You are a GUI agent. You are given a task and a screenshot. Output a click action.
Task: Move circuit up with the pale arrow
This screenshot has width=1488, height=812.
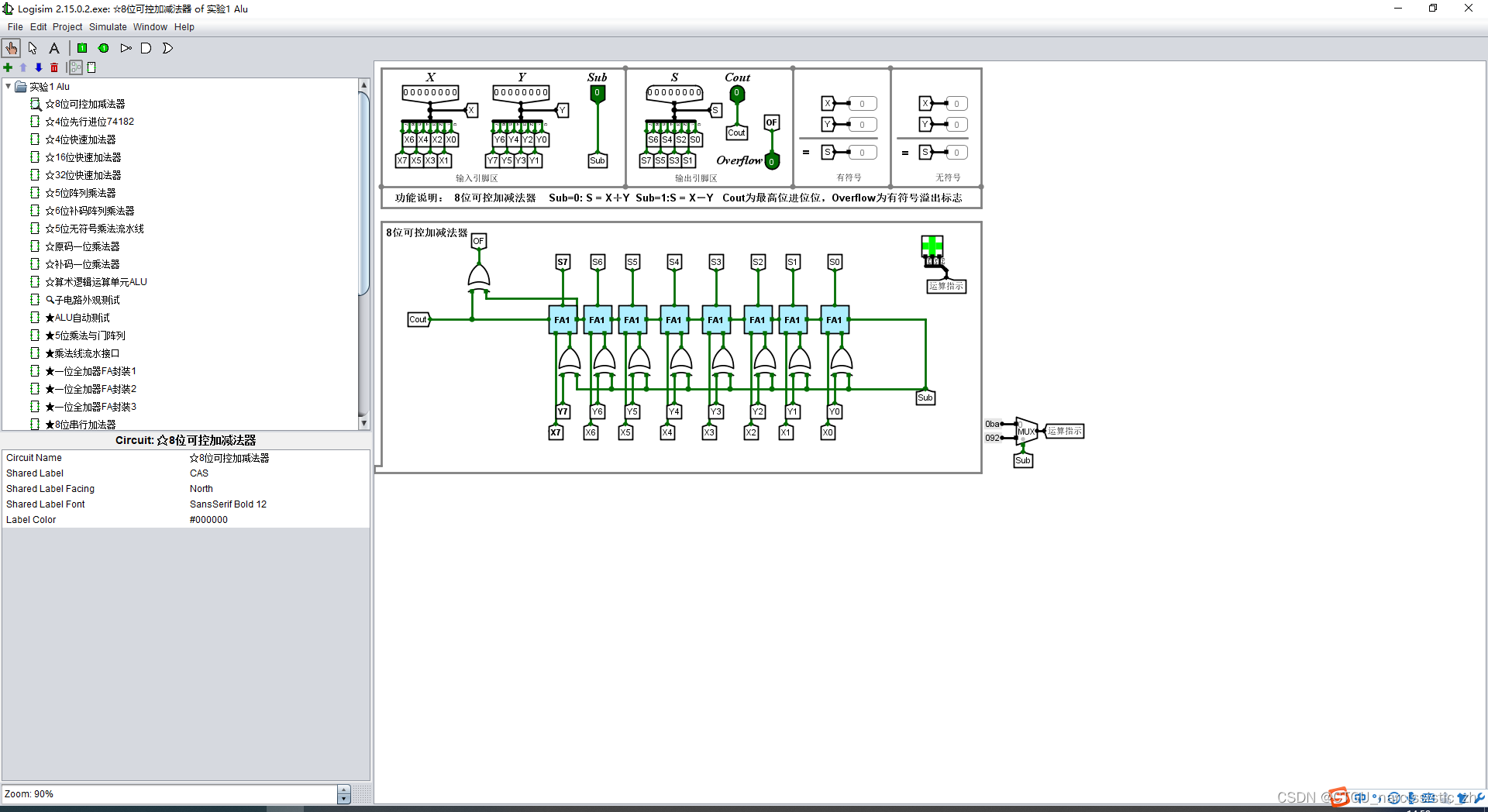click(x=23, y=67)
